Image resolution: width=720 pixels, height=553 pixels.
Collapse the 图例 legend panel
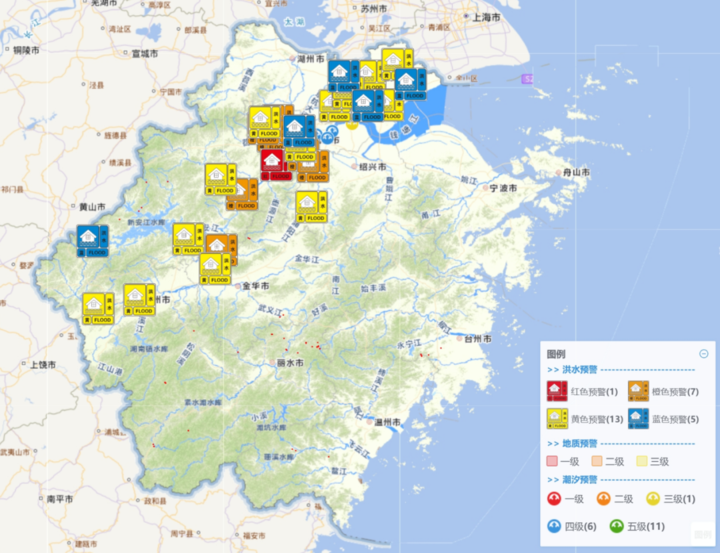704,353
